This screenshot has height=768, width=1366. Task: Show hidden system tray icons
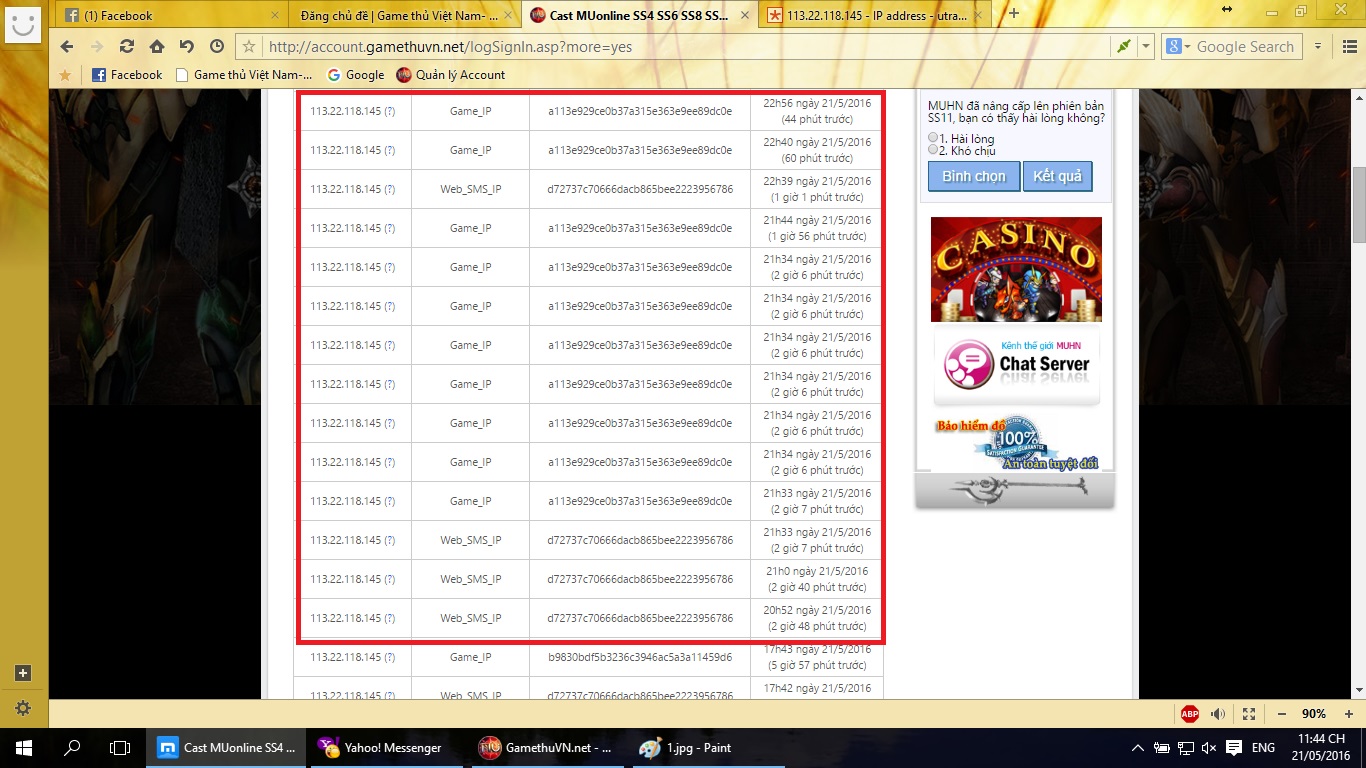coord(1138,748)
